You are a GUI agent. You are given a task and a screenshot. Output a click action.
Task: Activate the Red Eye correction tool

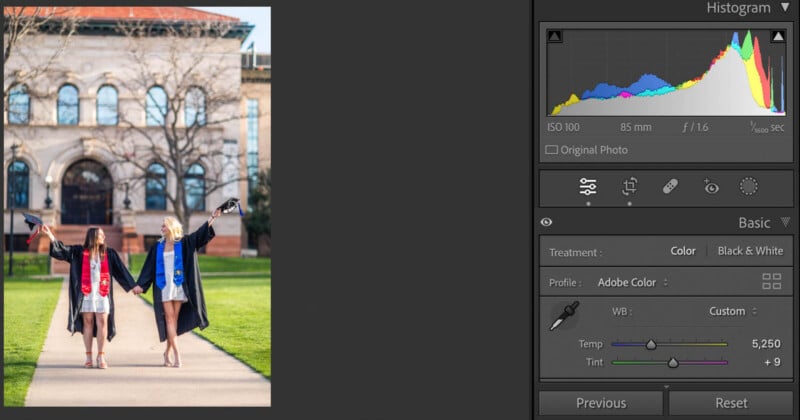pos(710,187)
